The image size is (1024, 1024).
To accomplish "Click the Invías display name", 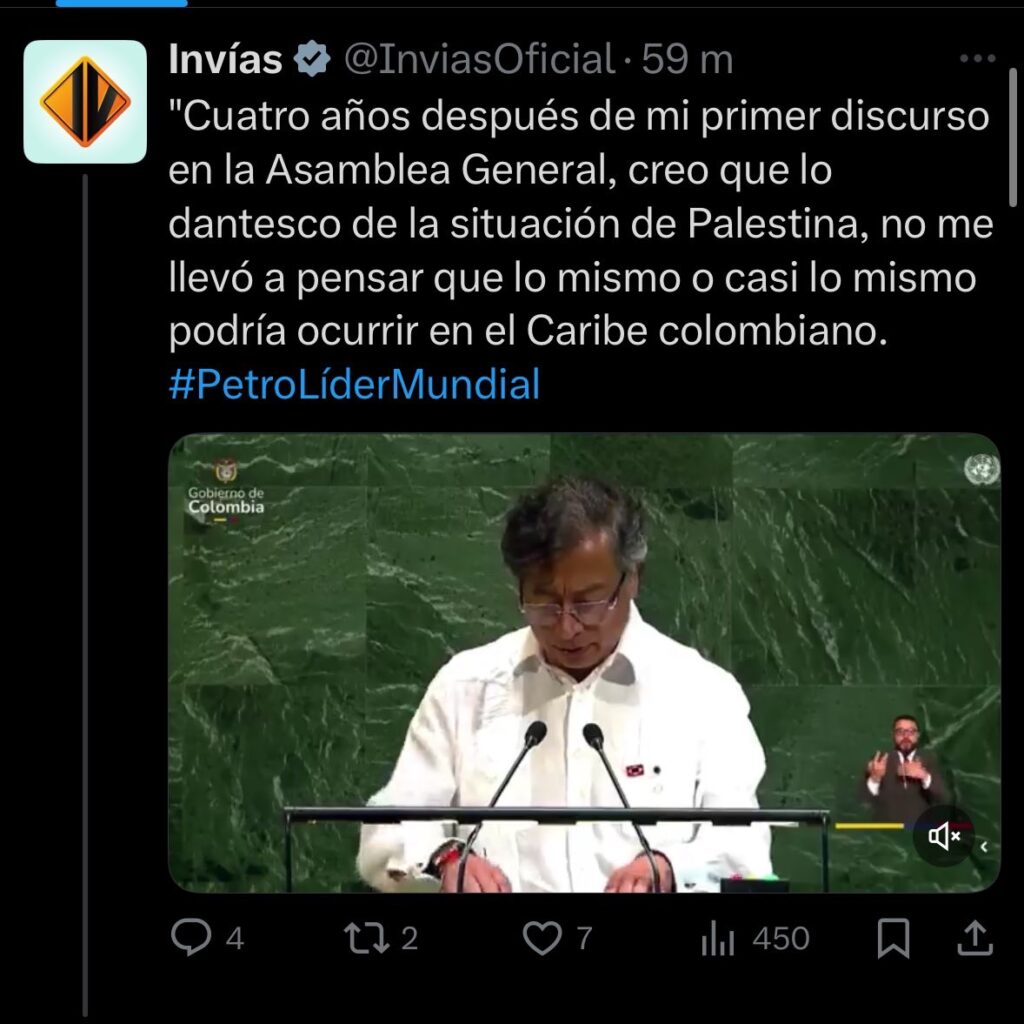I will (x=225, y=59).
